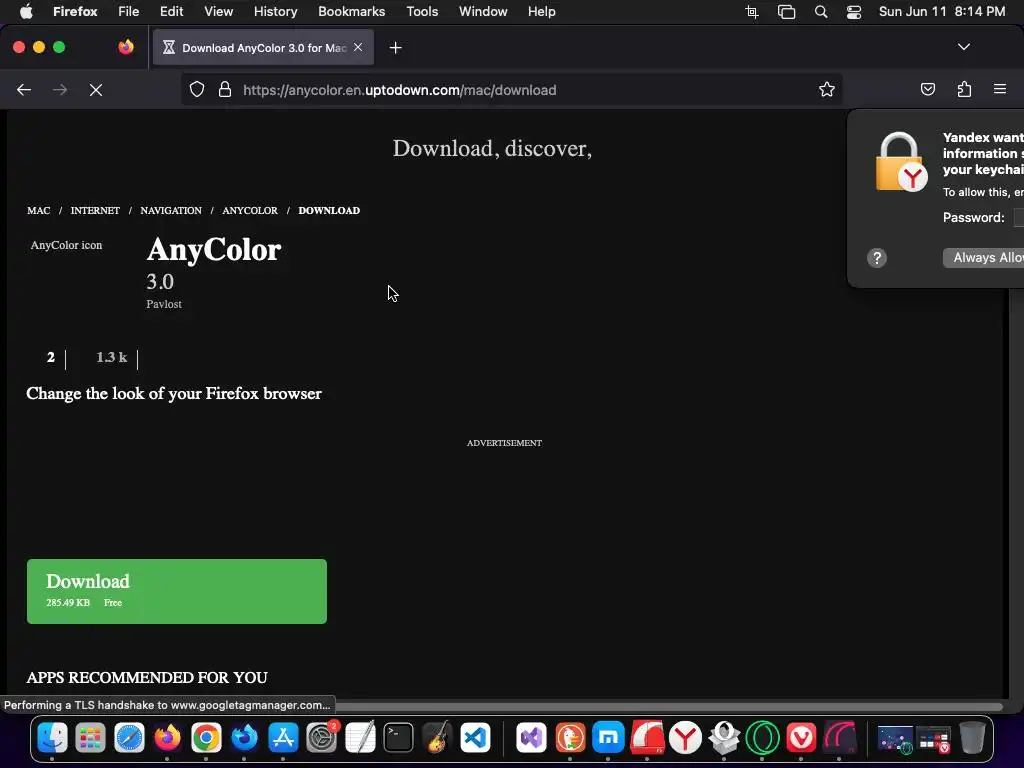Image resolution: width=1024 pixels, height=768 pixels.
Task: Open the Apple menu
Action: tap(25, 12)
